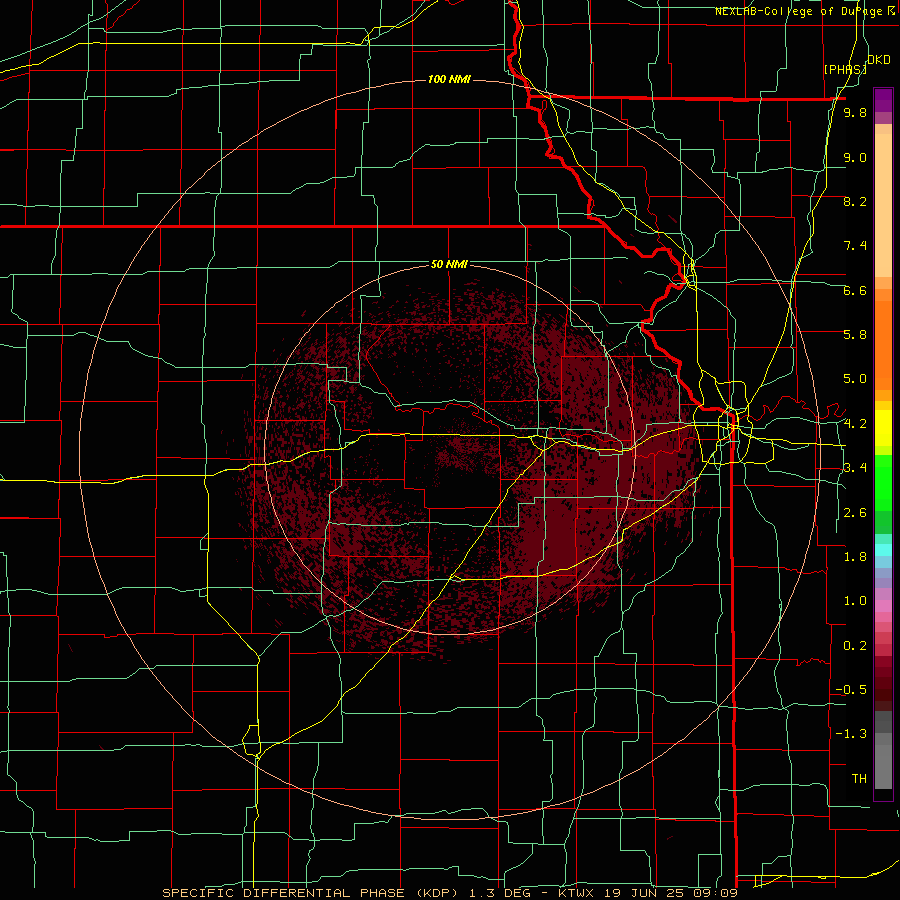Image resolution: width=900 pixels, height=900 pixels.
Task: Click the 50 NMI range ring label
Action: click(x=449, y=265)
